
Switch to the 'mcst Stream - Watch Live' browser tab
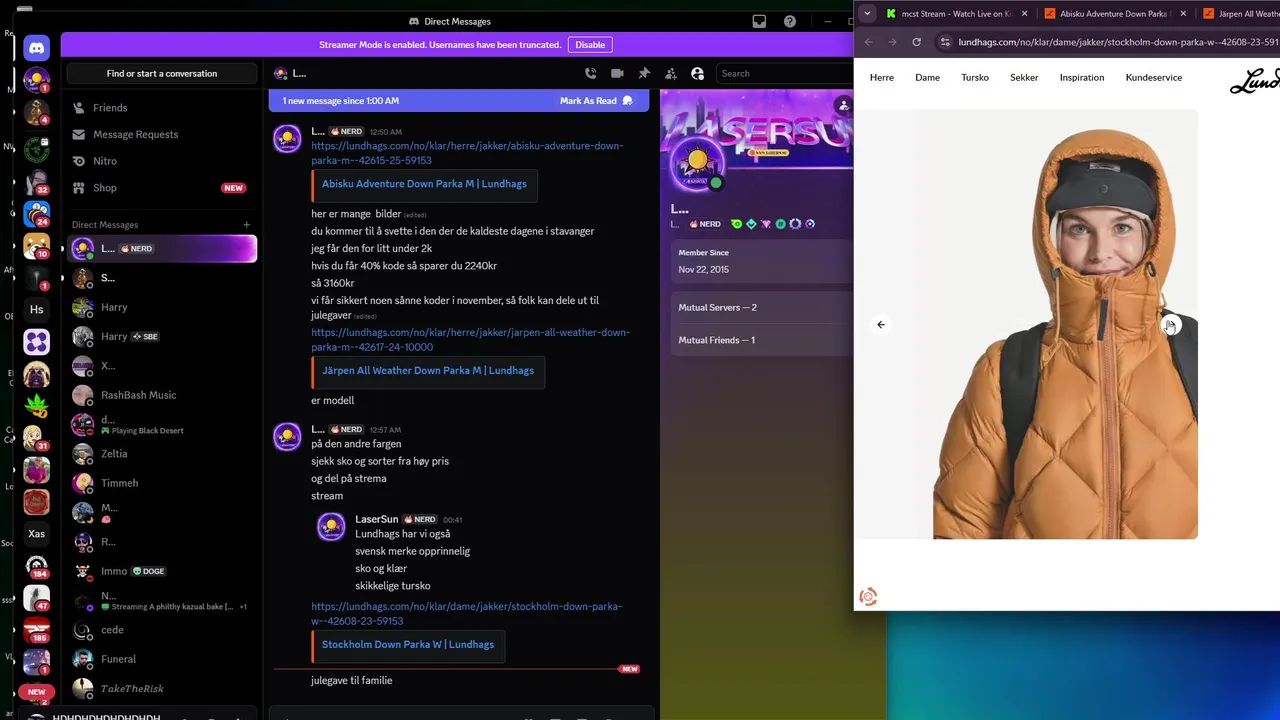[956, 14]
